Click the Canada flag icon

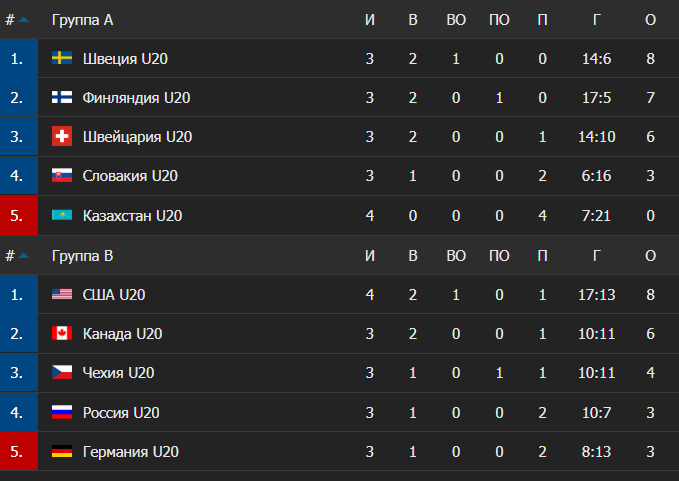[x=62, y=333]
